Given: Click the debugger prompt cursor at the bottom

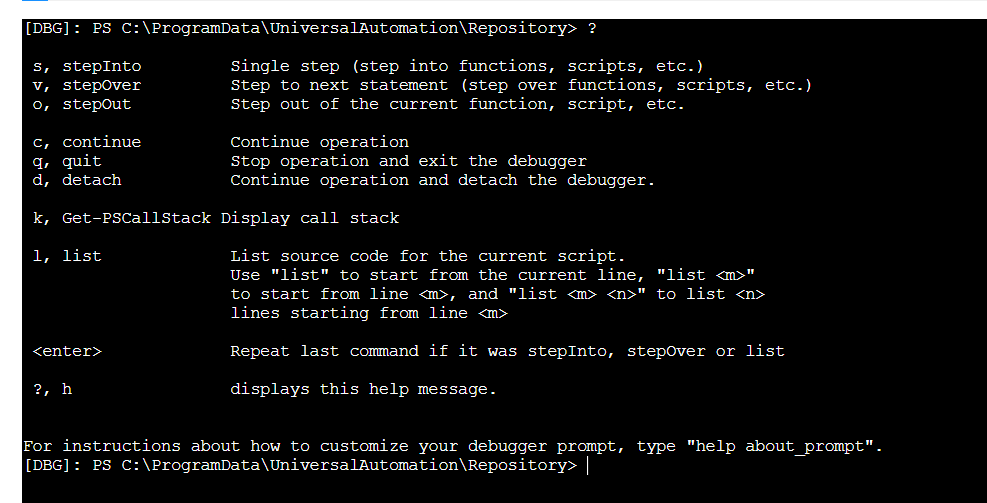Looking at the screenshot, I should click(x=587, y=466).
